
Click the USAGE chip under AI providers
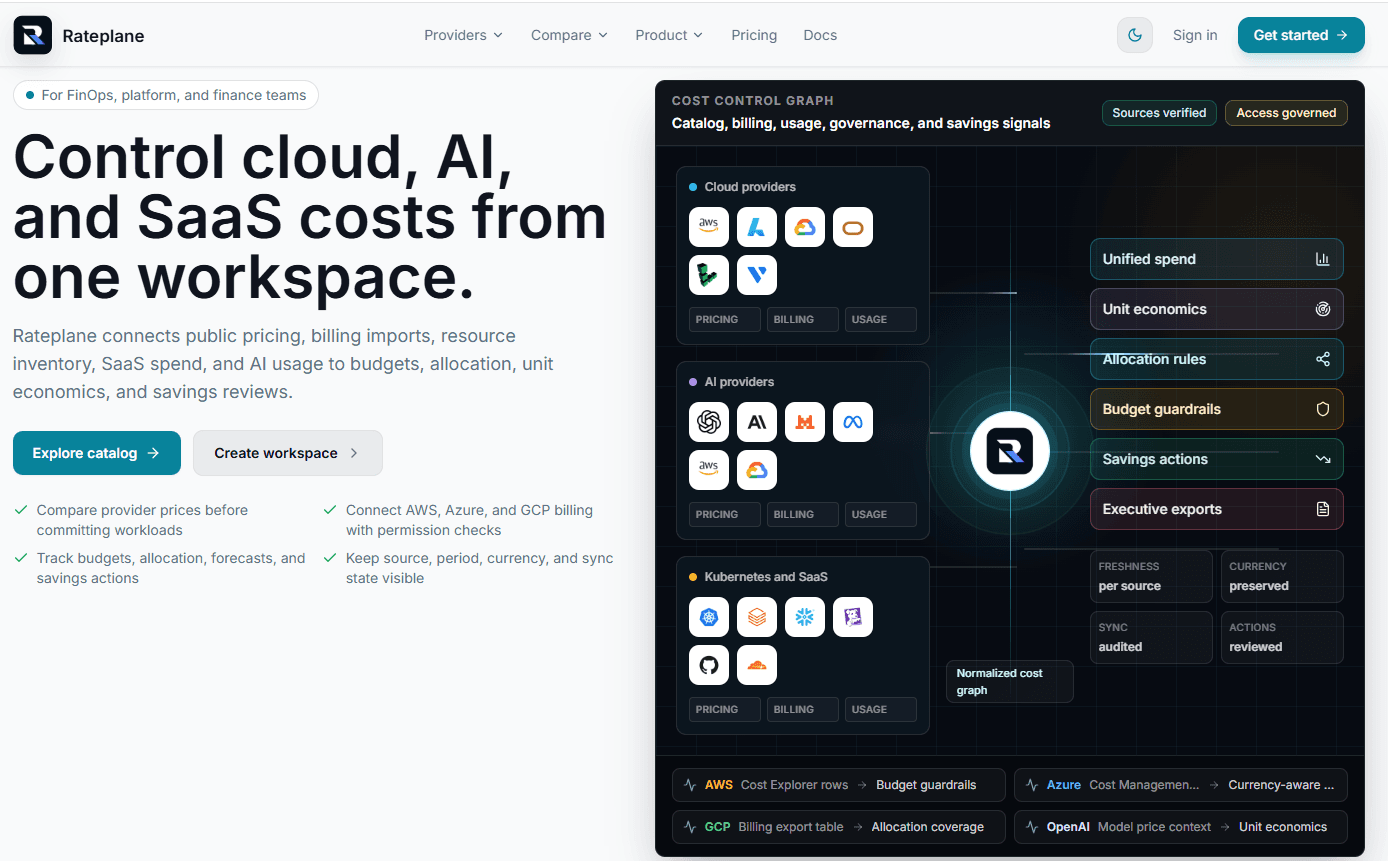point(881,514)
